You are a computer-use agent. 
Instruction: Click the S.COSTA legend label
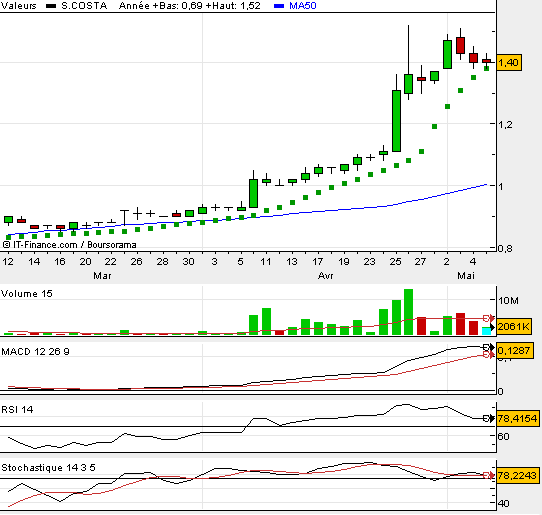(x=84, y=6)
